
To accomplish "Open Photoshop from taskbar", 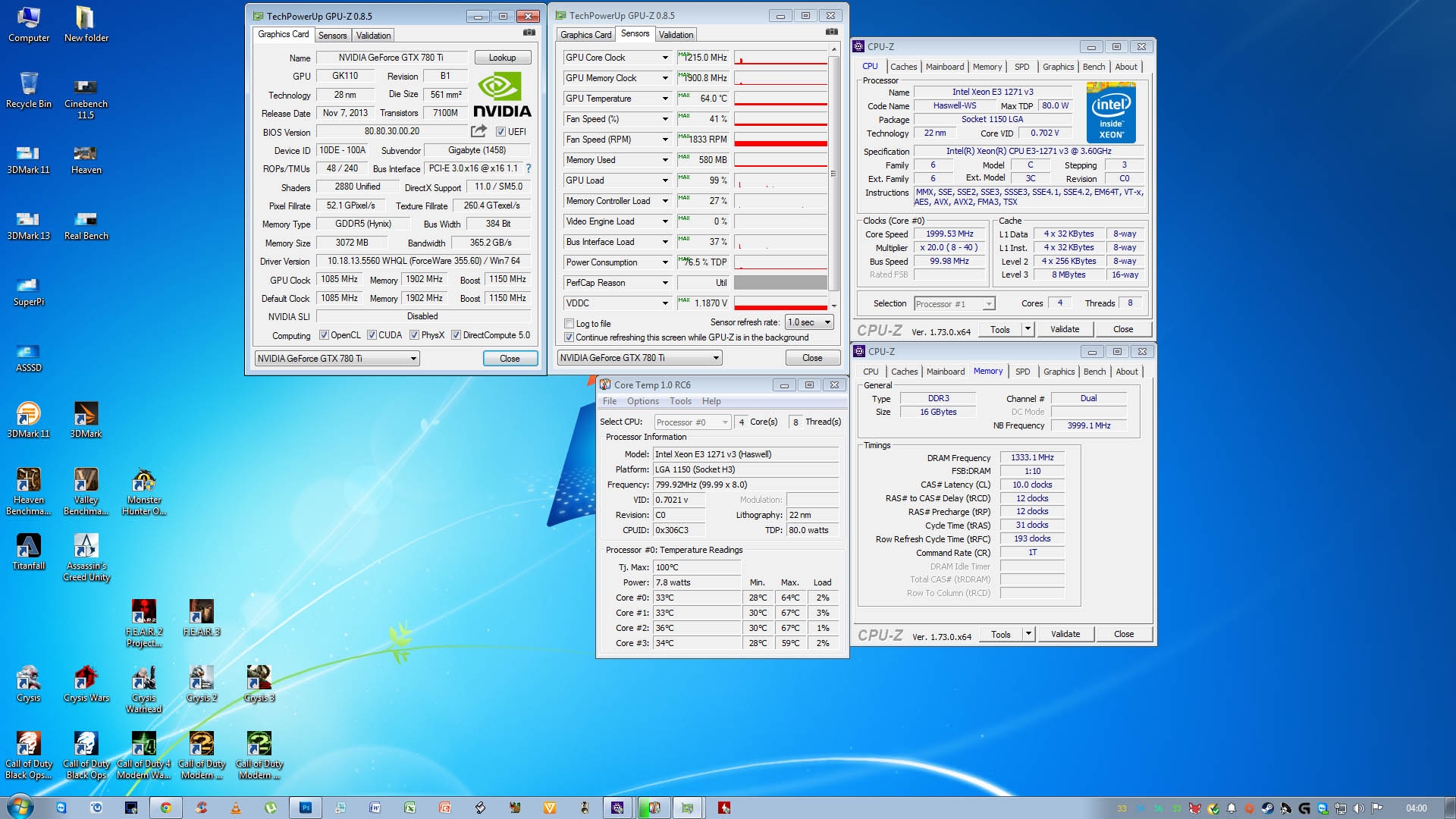I will pyautogui.click(x=306, y=808).
